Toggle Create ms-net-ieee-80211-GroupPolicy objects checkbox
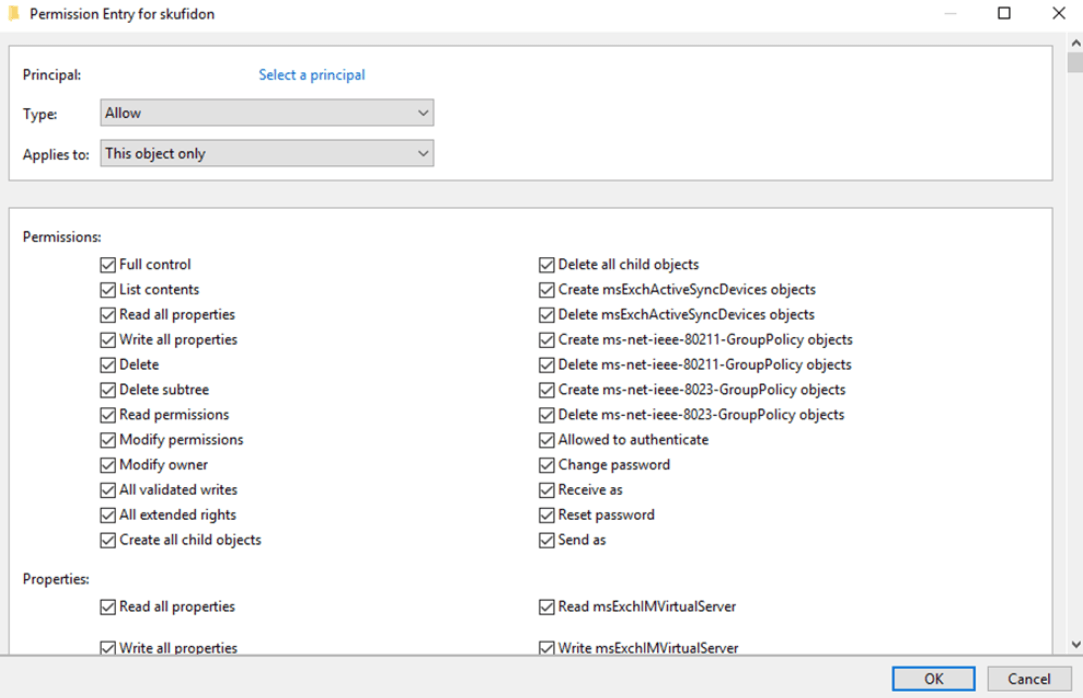The image size is (1083, 698). tap(546, 340)
